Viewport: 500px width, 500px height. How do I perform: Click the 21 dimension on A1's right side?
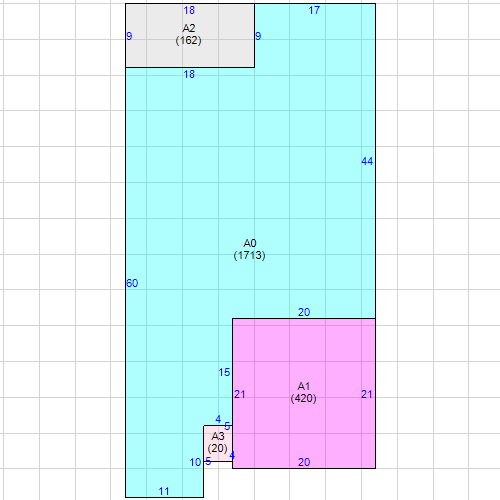point(367,394)
